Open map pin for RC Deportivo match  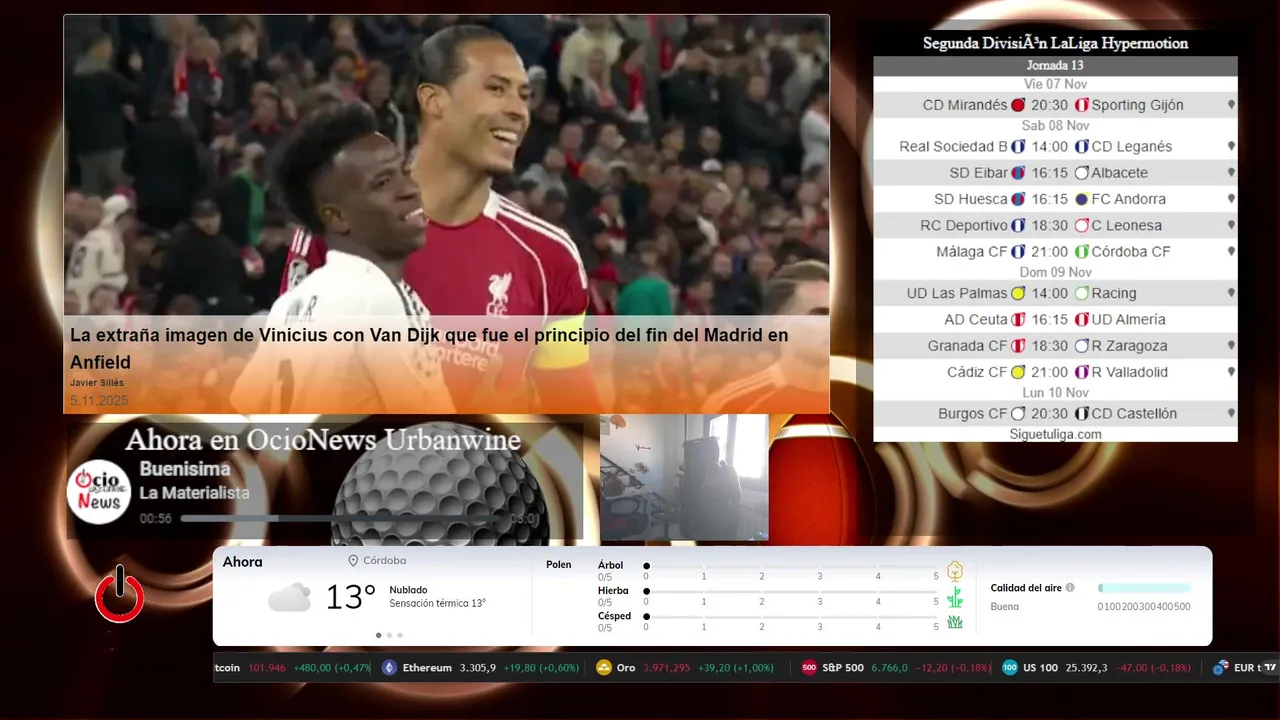tap(1231, 225)
